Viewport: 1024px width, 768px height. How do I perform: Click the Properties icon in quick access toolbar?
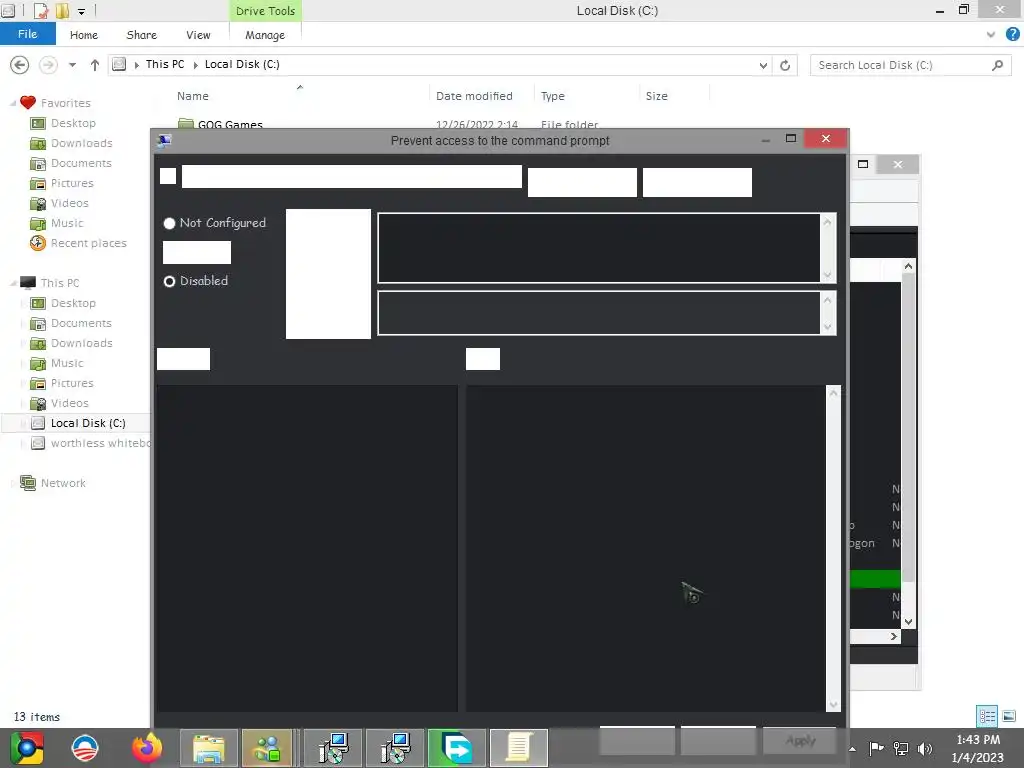click(x=41, y=10)
